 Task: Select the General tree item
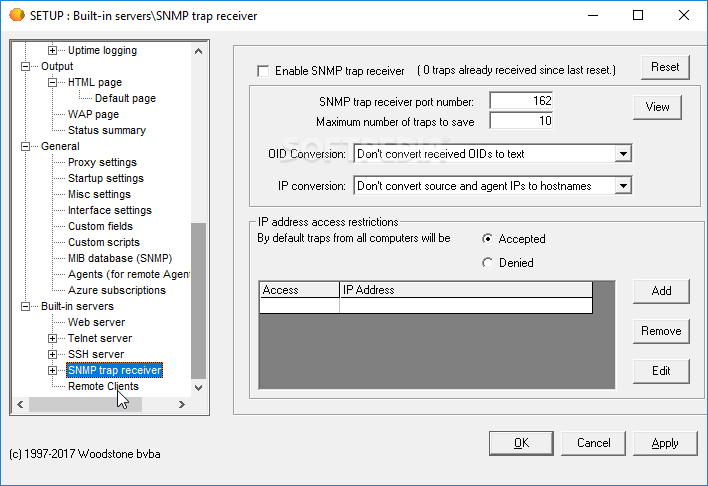(x=60, y=146)
